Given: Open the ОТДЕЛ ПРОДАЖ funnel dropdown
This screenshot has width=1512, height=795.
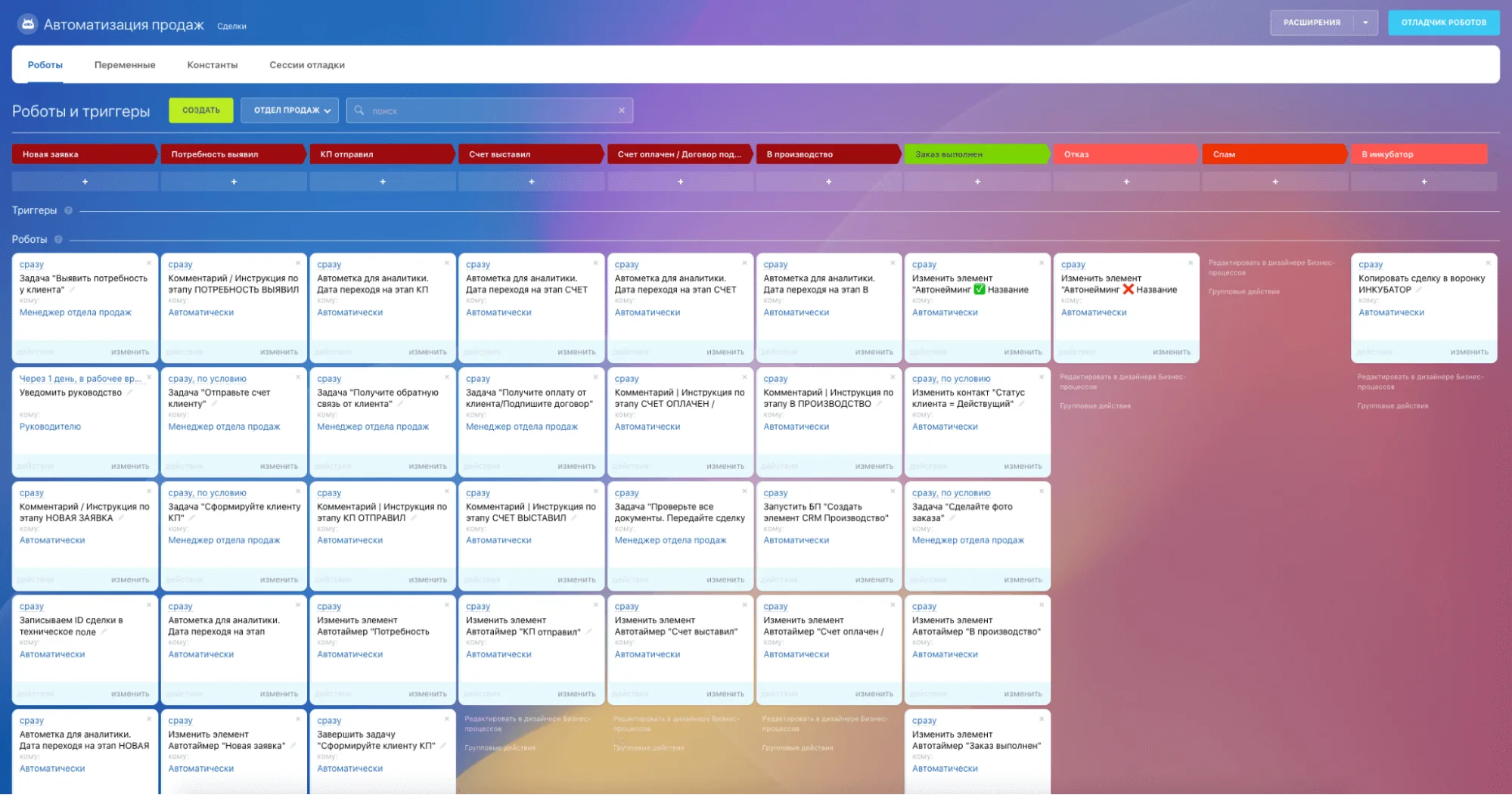Looking at the screenshot, I should (290, 110).
